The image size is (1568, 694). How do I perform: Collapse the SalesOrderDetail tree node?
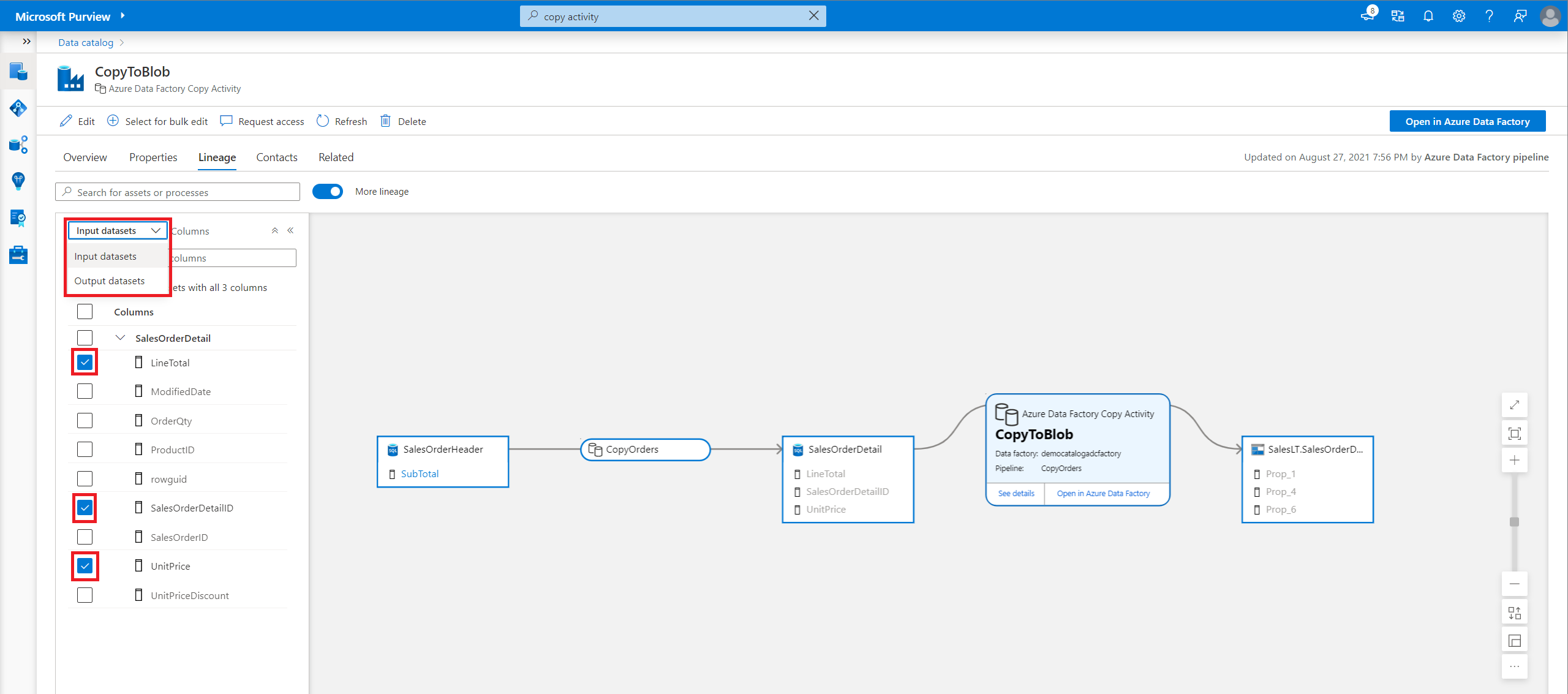click(120, 338)
